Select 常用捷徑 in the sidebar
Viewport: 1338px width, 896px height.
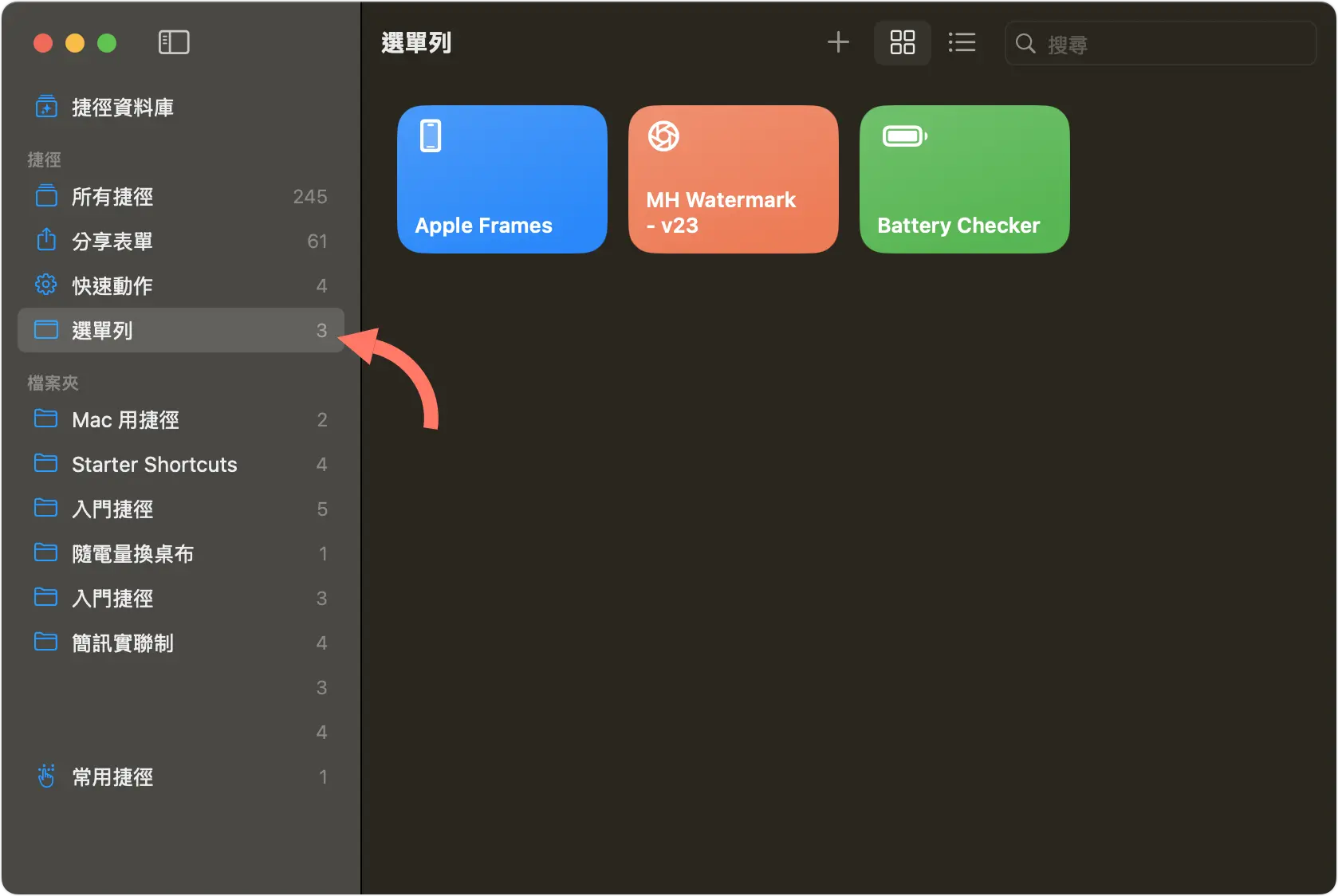(181, 776)
